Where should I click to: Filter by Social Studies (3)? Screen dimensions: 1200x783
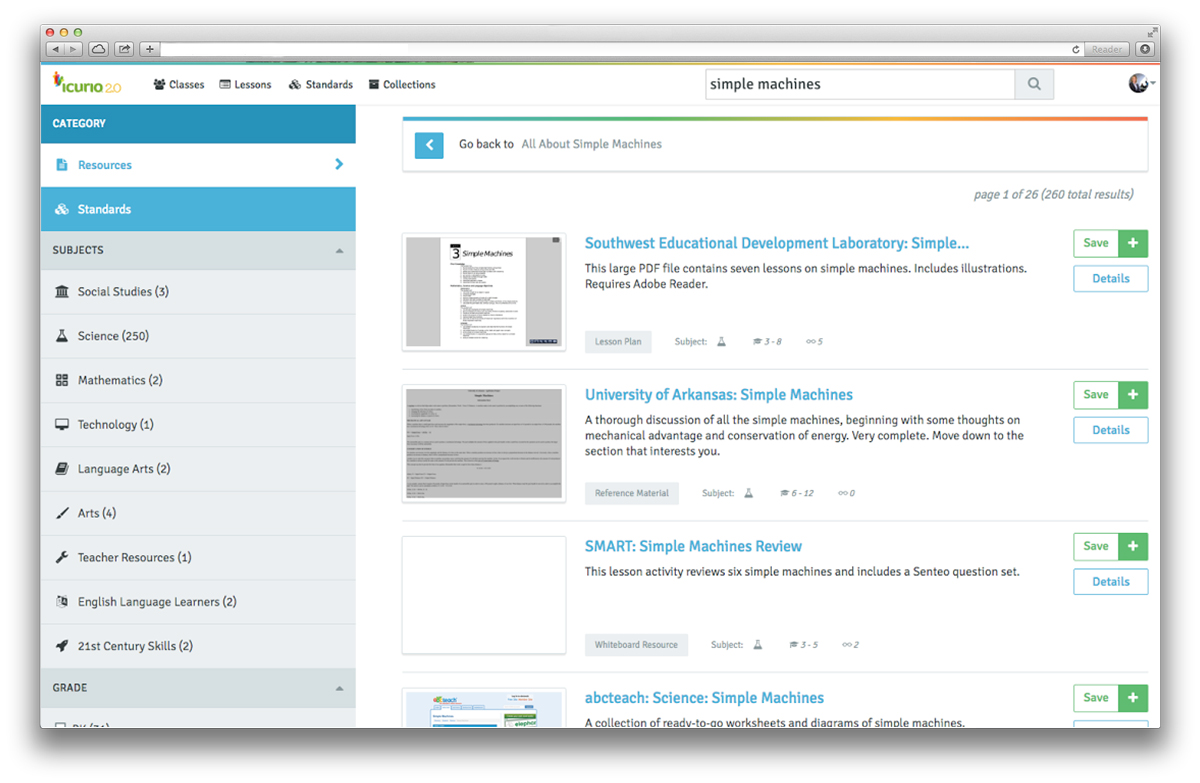(198, 292)
